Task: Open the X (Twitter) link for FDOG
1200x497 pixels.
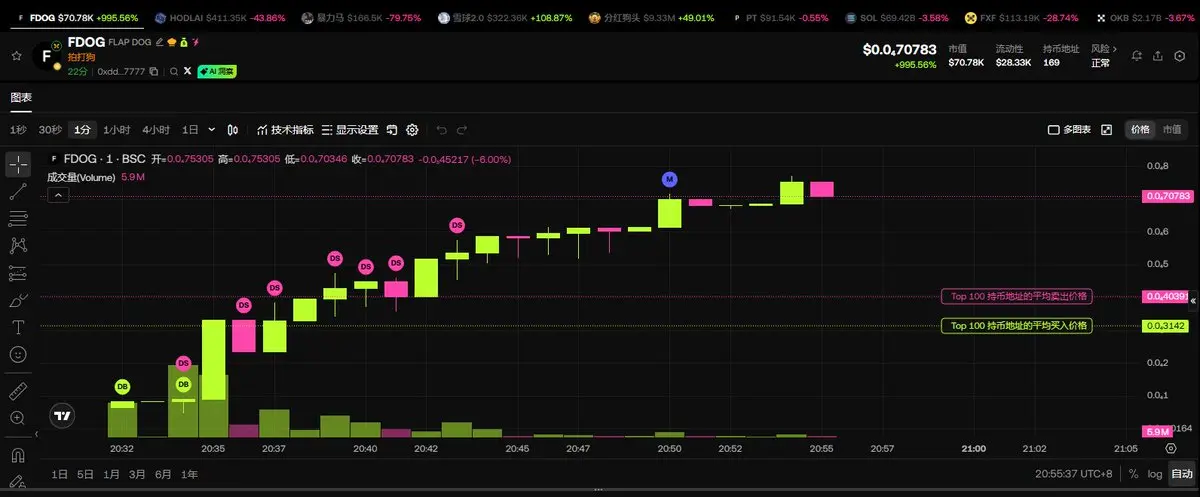Action: [x=188, y=72]
